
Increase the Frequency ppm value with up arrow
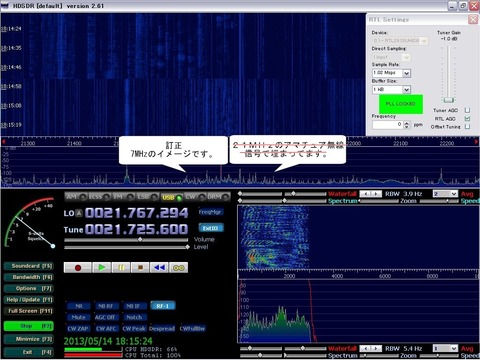pyautogui.click(x=406, y=123)
